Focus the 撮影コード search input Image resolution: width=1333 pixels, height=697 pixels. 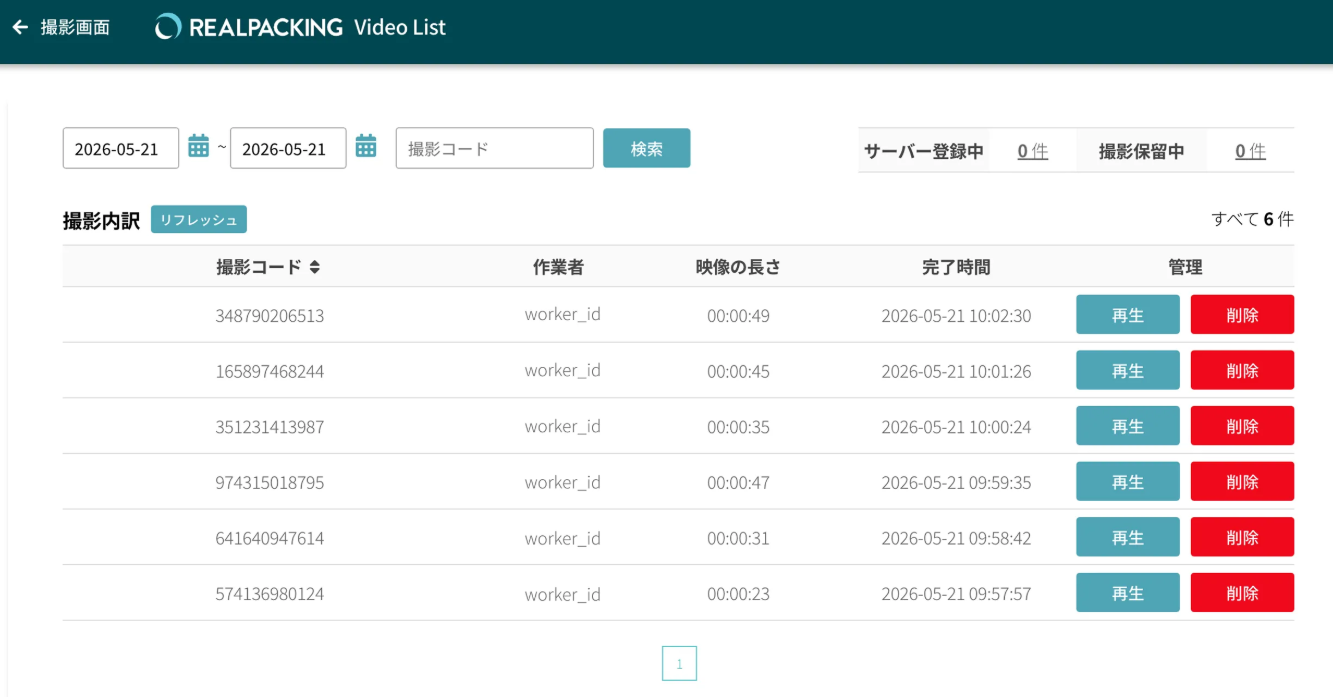tap(495, 148)
